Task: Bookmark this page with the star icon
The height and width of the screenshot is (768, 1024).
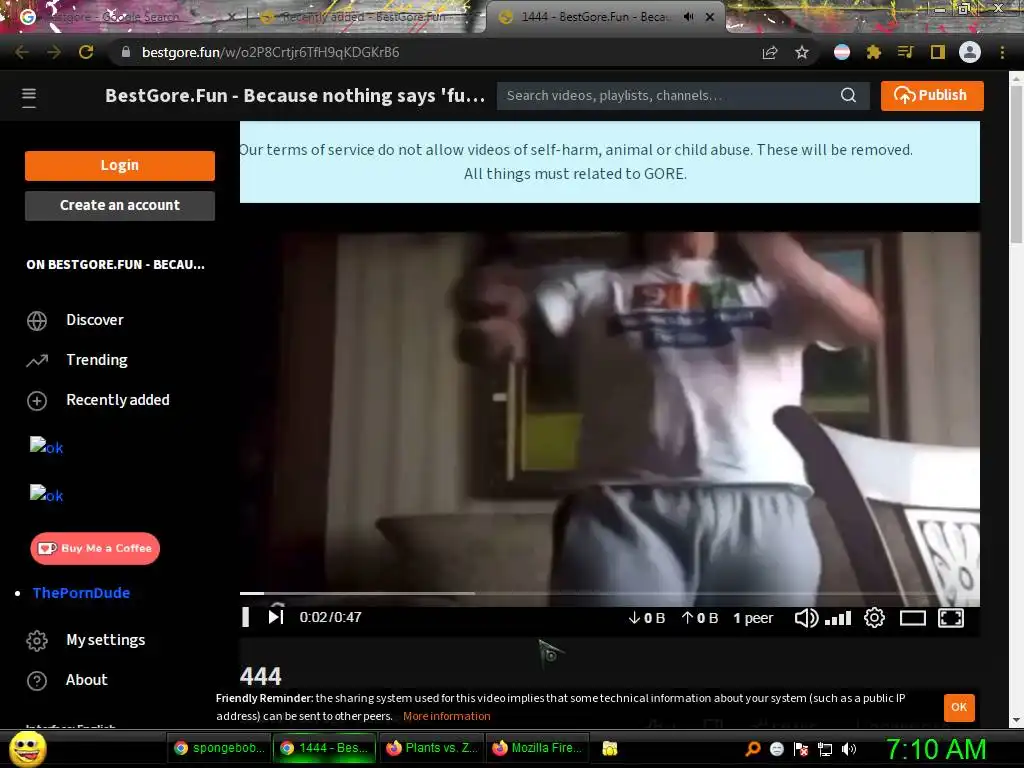Action: pyautogui.click(x=802, y=52)
